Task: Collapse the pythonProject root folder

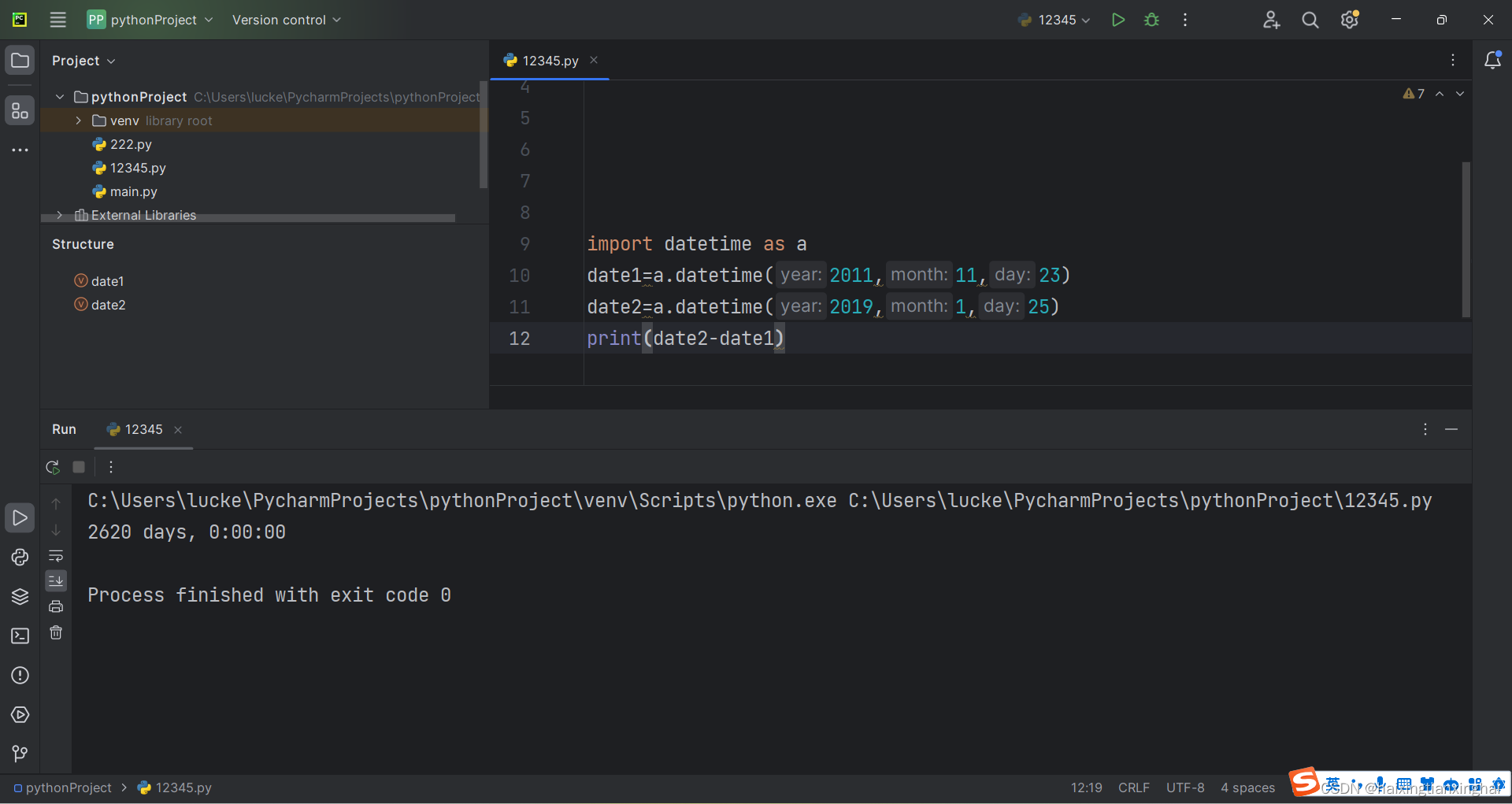Action: coord(60,97)
